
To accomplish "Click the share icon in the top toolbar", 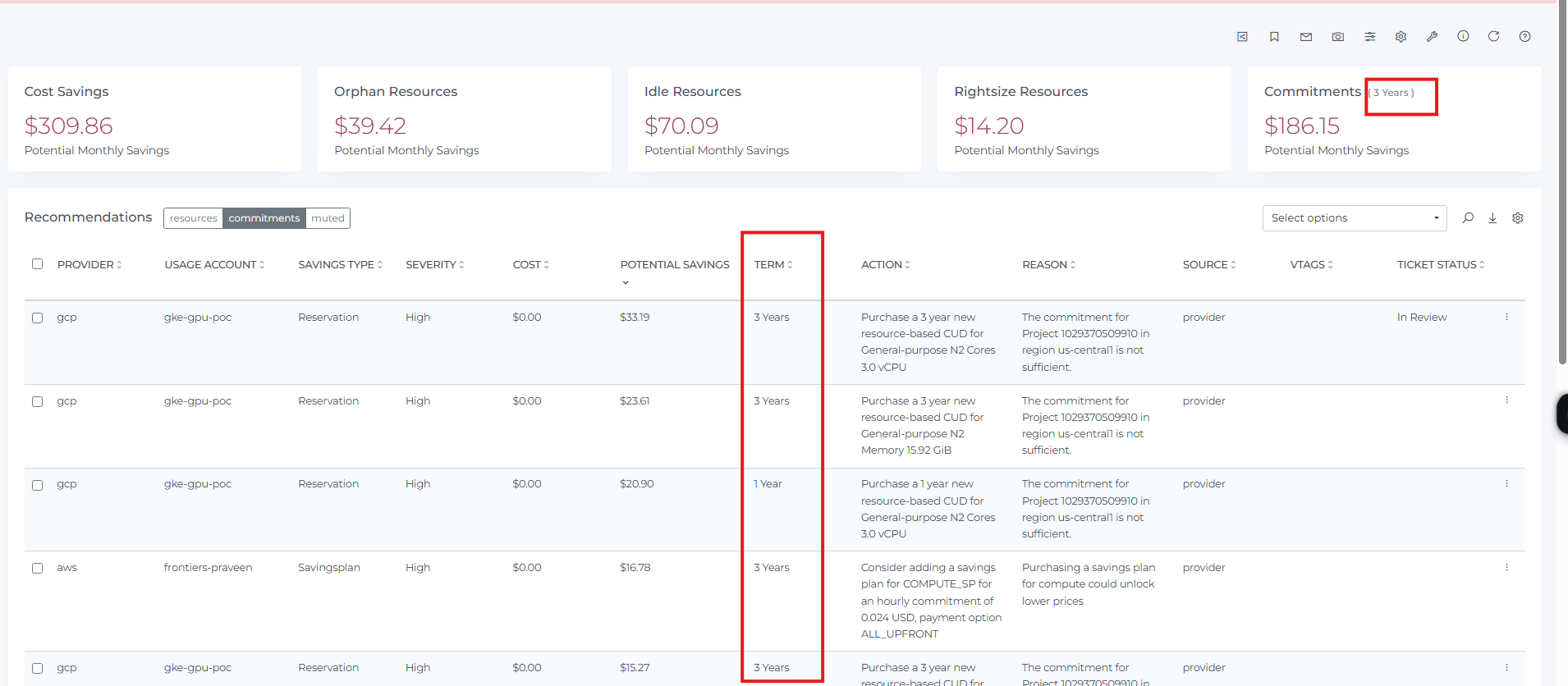I will point(1242,36).
